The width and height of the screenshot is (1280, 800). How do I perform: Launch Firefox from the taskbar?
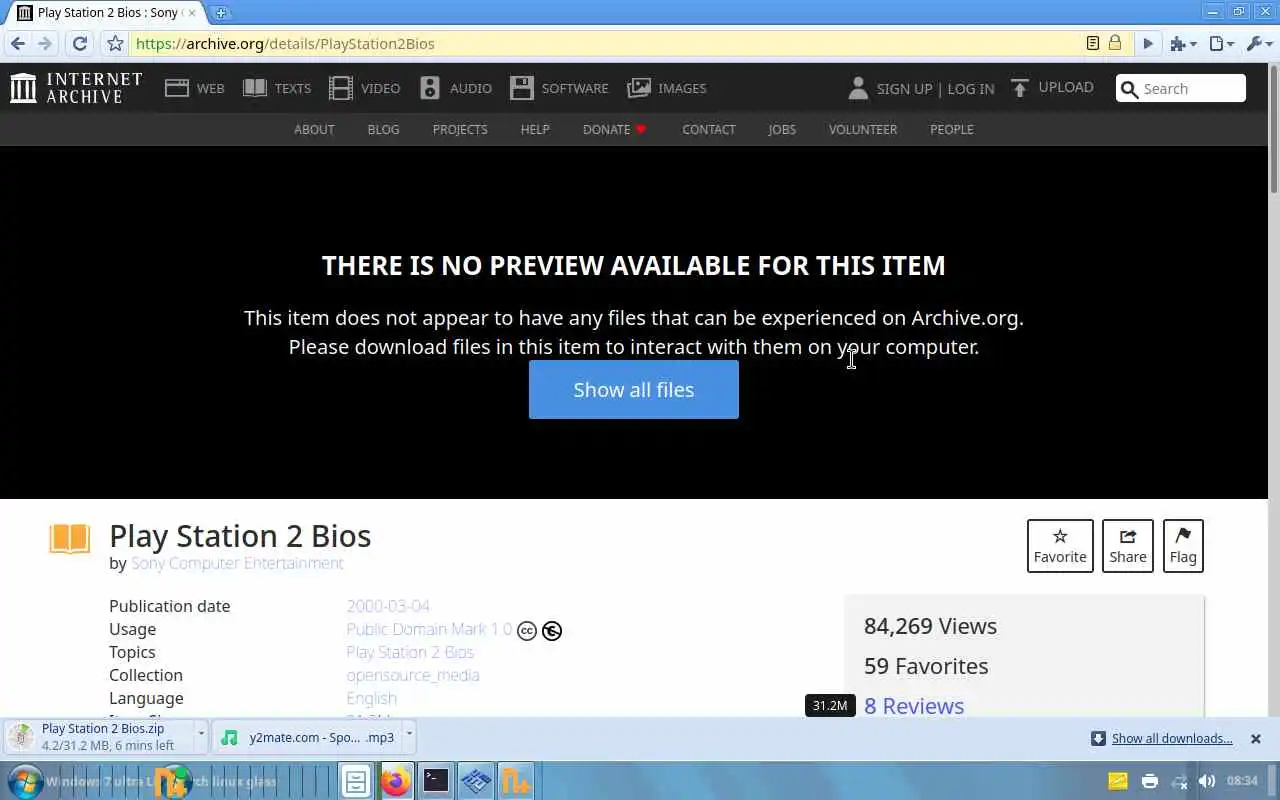[395, 781]
